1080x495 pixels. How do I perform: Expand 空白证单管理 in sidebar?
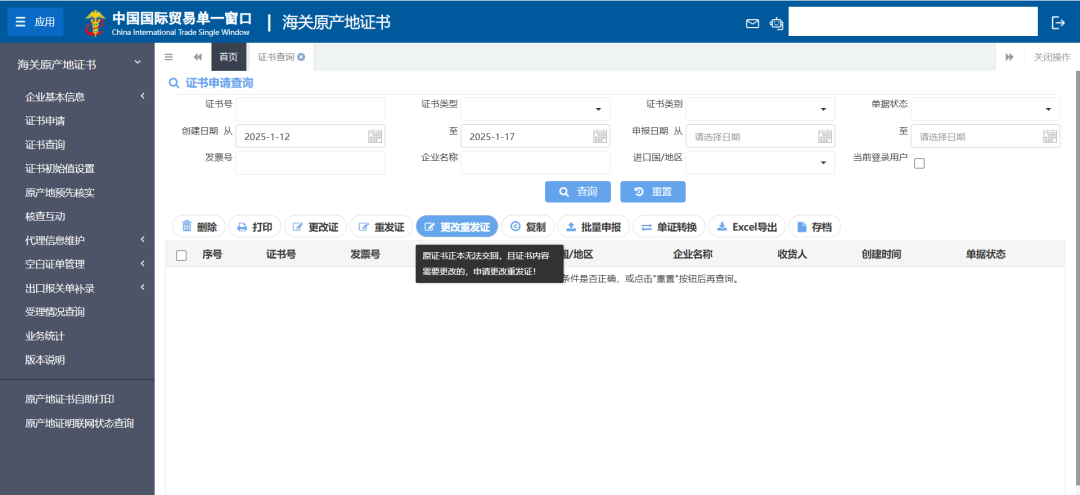point(77,264)
